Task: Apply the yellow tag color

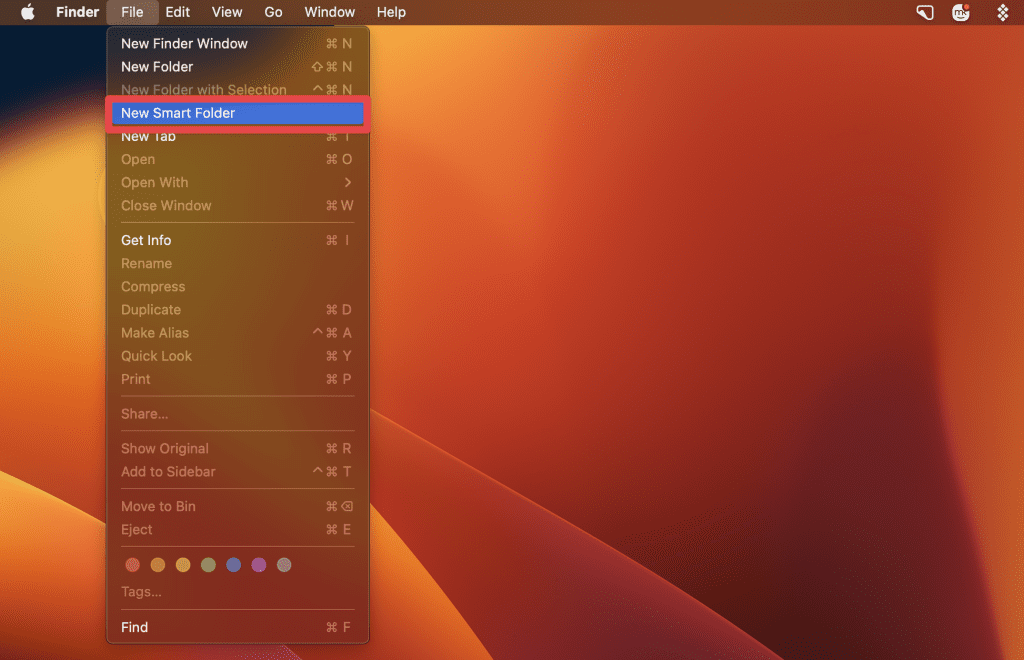Action: 183,565
